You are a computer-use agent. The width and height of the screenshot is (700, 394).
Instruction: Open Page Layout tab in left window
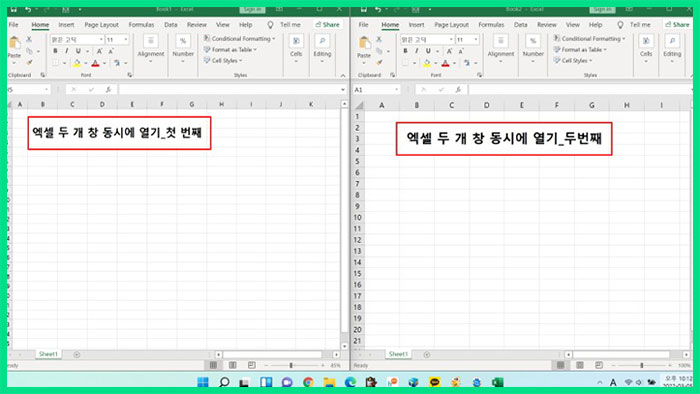tap(101, 25)
